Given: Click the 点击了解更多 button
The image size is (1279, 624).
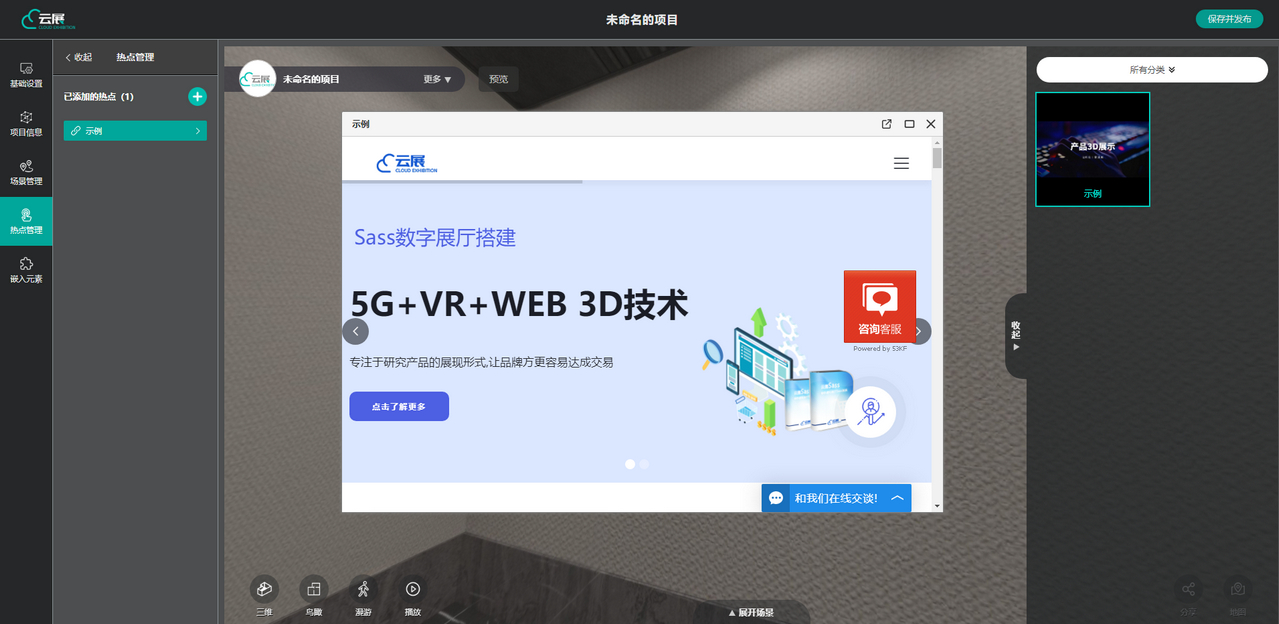Looking at the screenshot, I should point(399,406).
